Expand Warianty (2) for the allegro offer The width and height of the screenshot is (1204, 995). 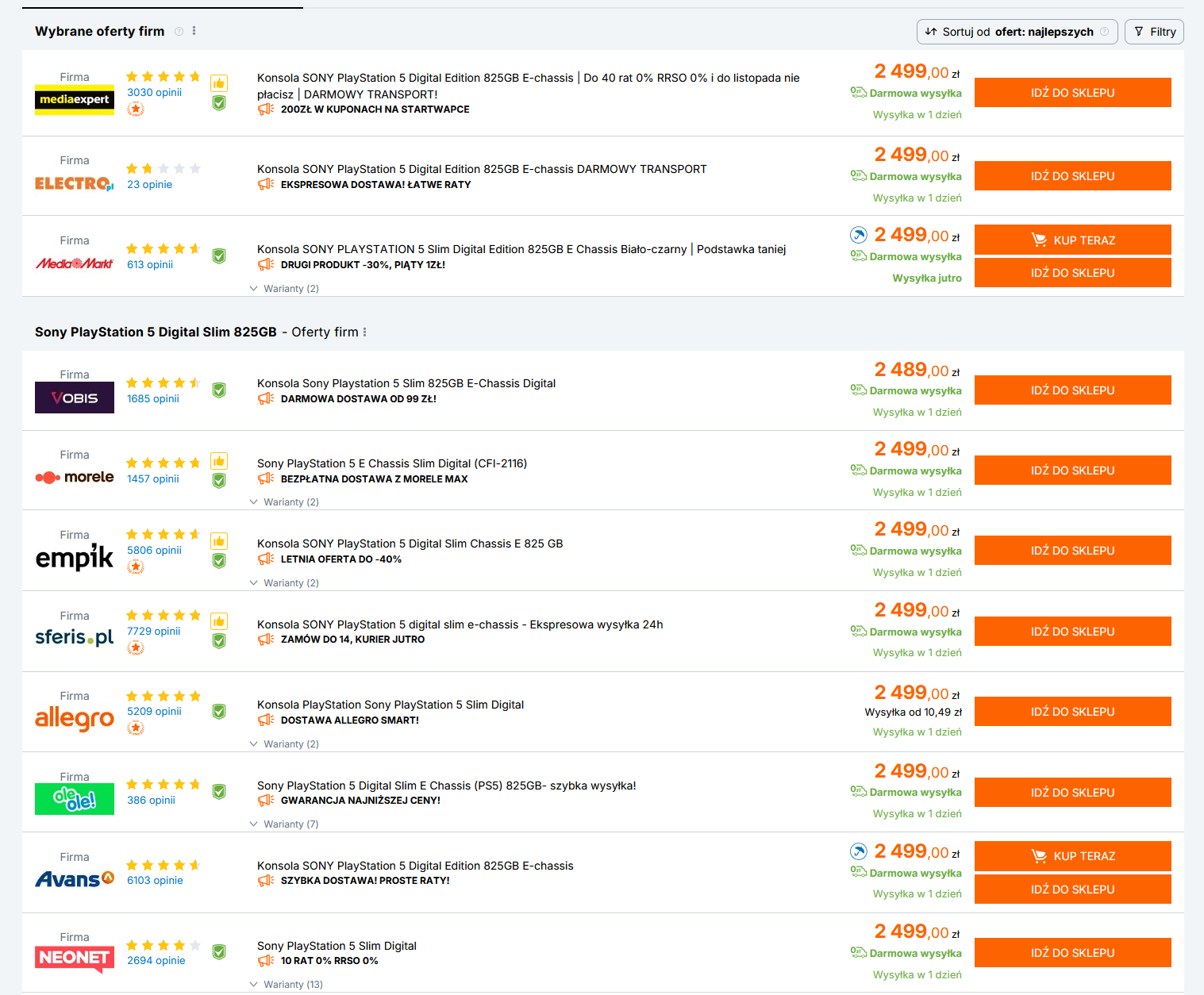tap(284, 744)
